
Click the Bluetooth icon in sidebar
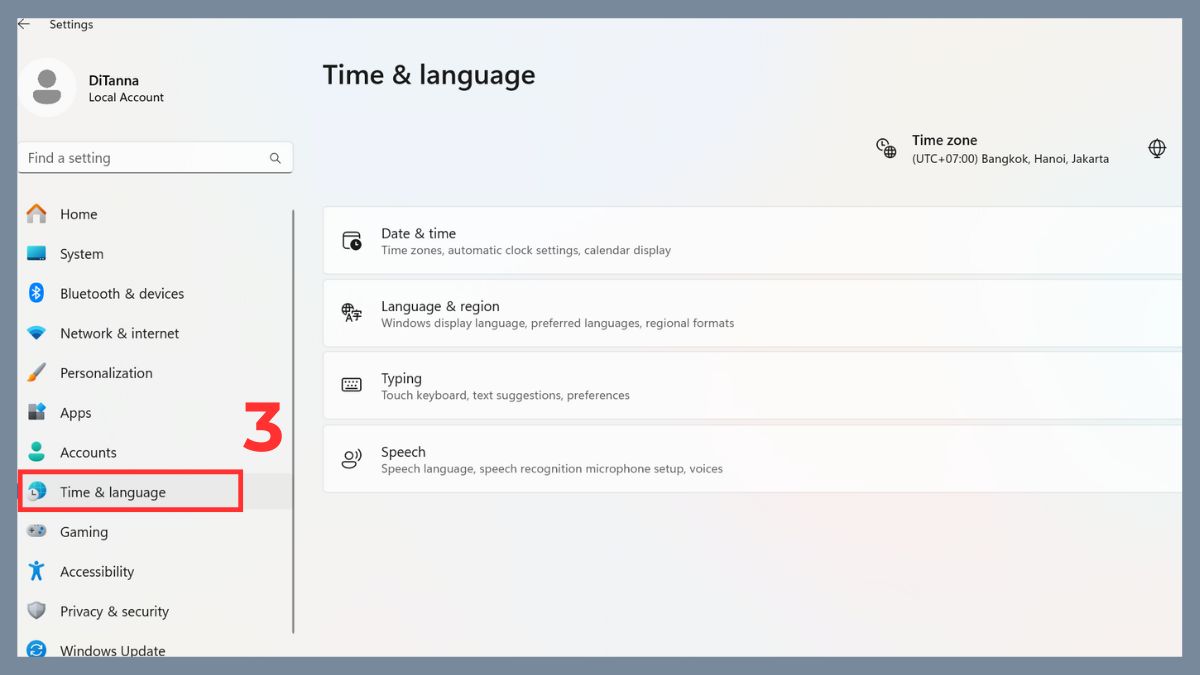coord(37,293)
